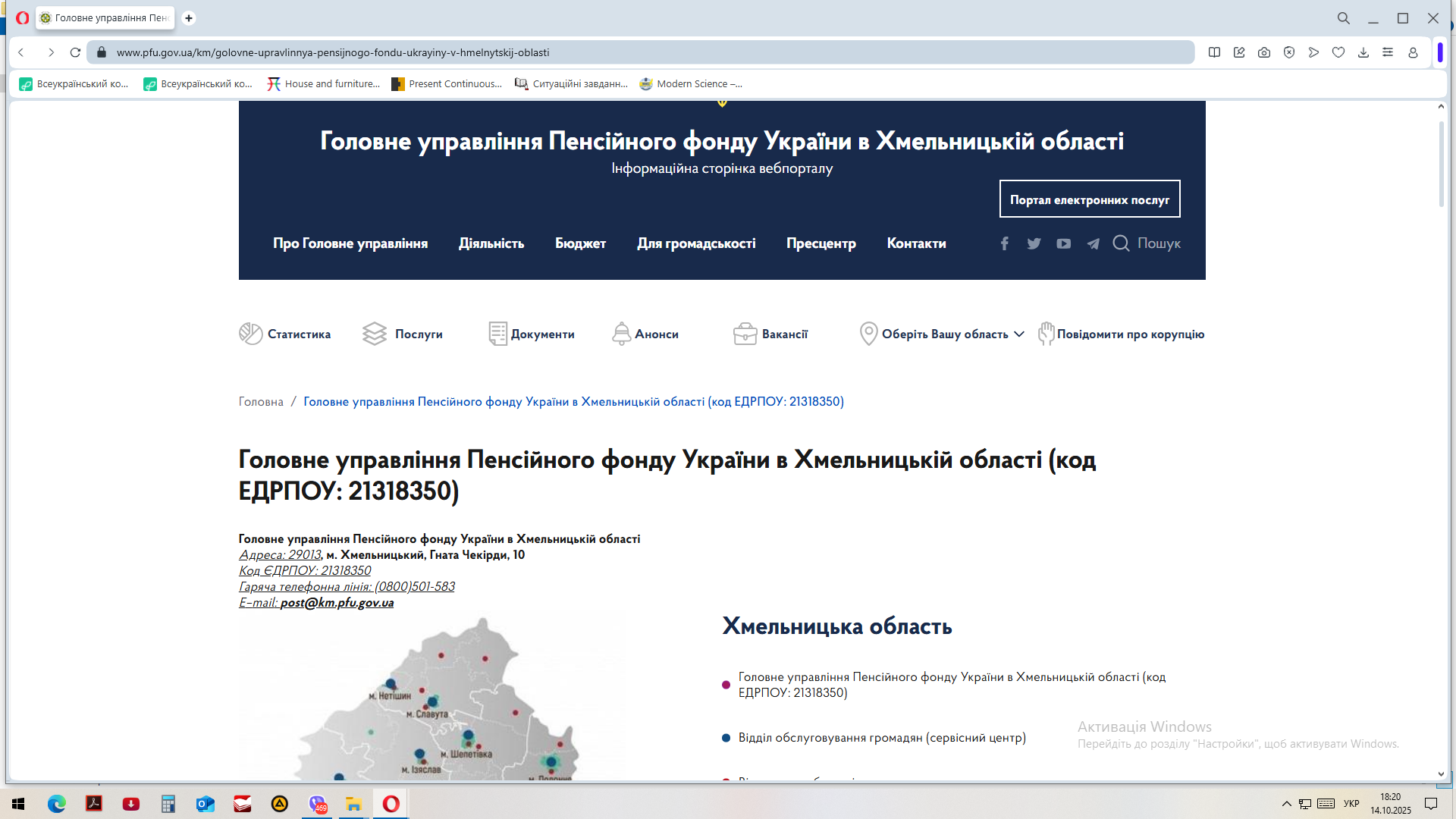Screen dimensions: 1456x819
Task: Click the Портал електронних послуг button
Action: (x=1089, y=199)
